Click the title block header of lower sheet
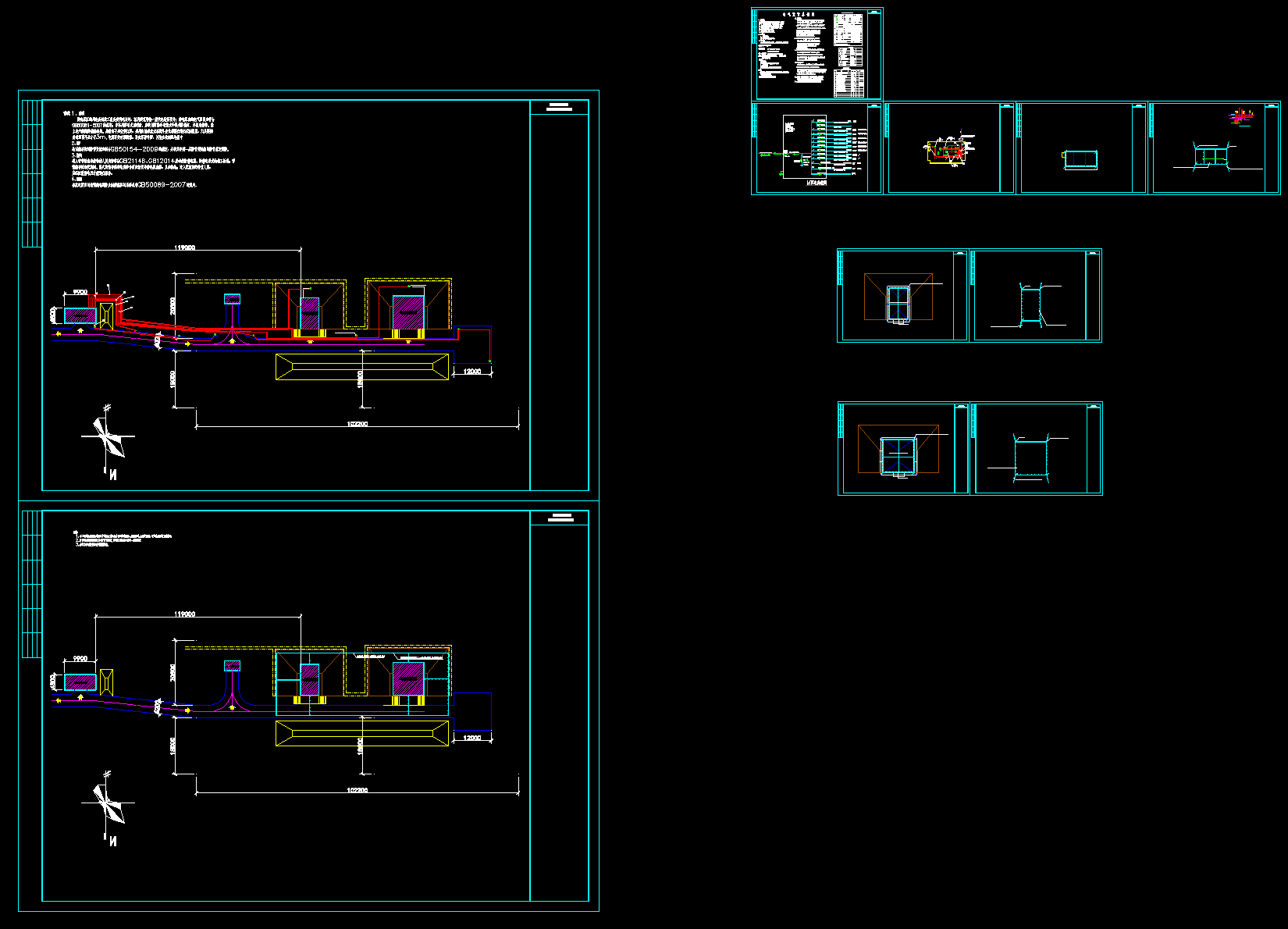This screenshot has width=1288, height=929. (x=560, y=518)
